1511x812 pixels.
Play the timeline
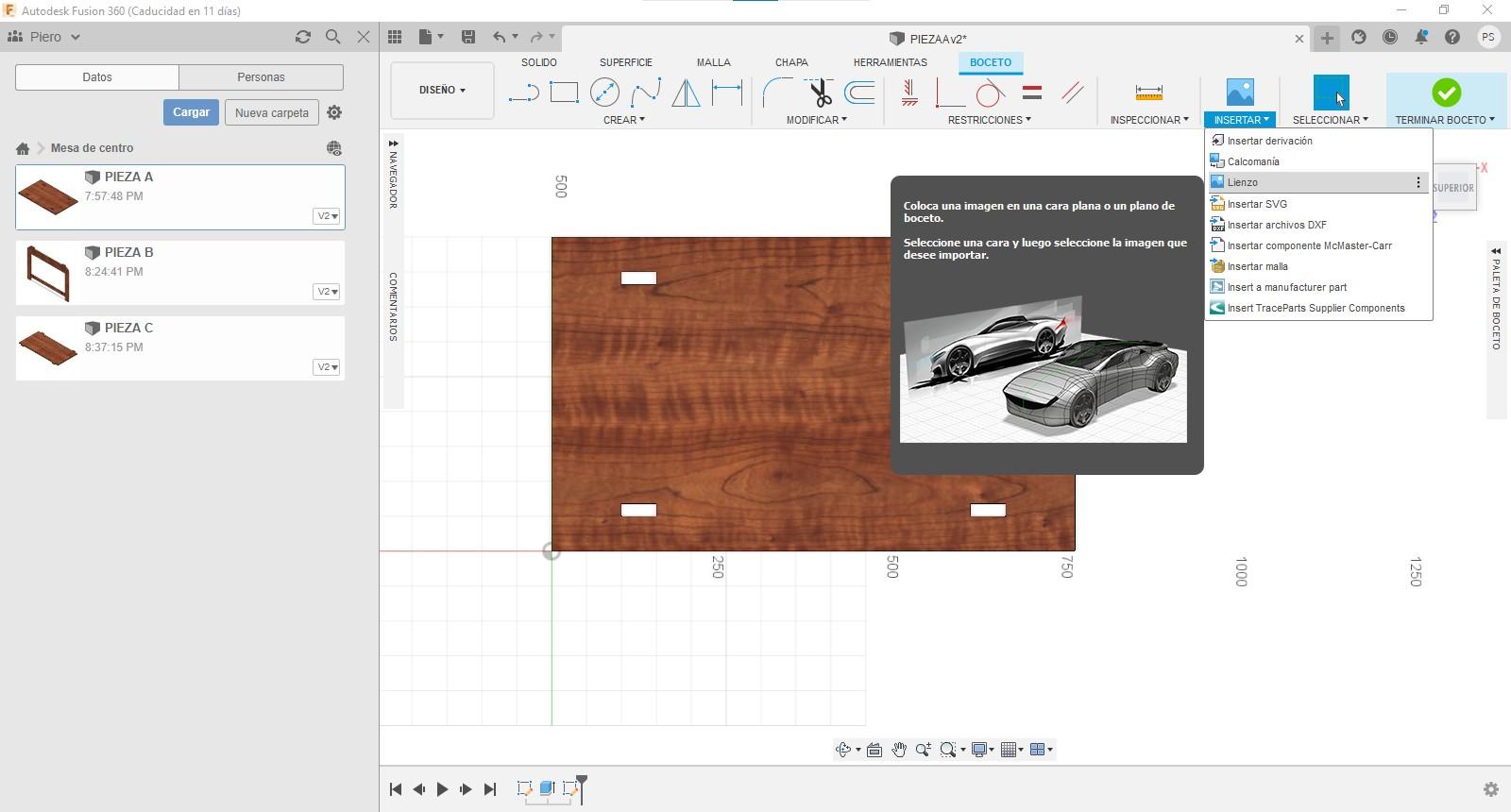point(442,789)
